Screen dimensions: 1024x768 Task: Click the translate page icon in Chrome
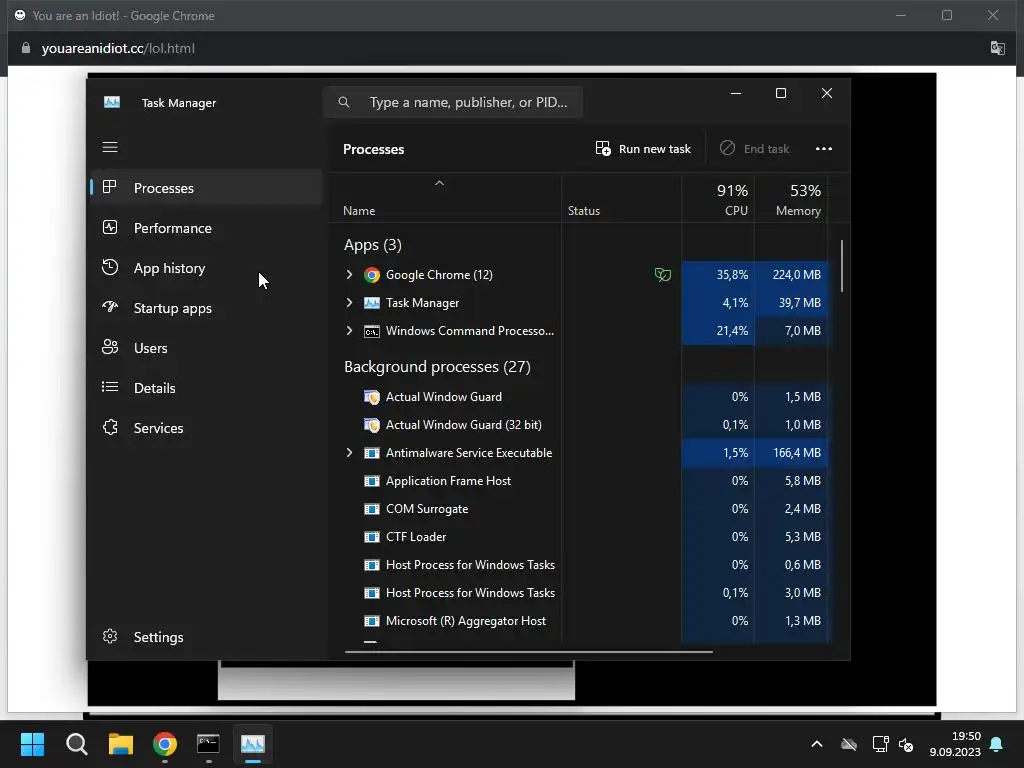997,48
